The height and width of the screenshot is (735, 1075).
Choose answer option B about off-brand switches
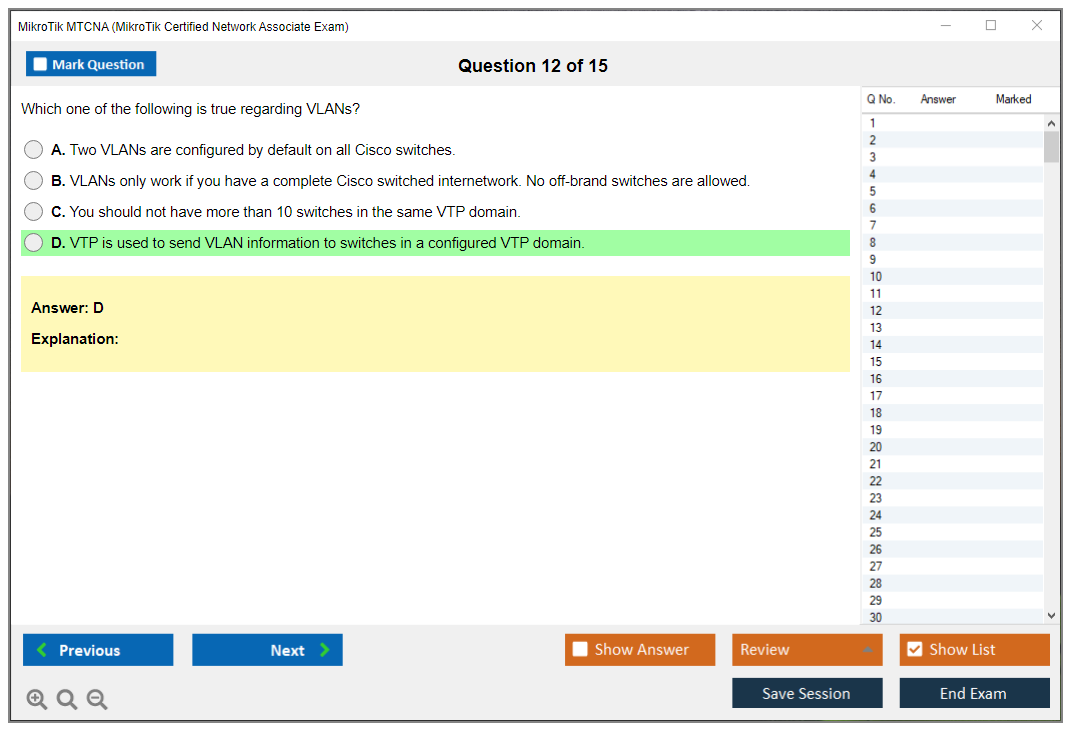[34, 181]
